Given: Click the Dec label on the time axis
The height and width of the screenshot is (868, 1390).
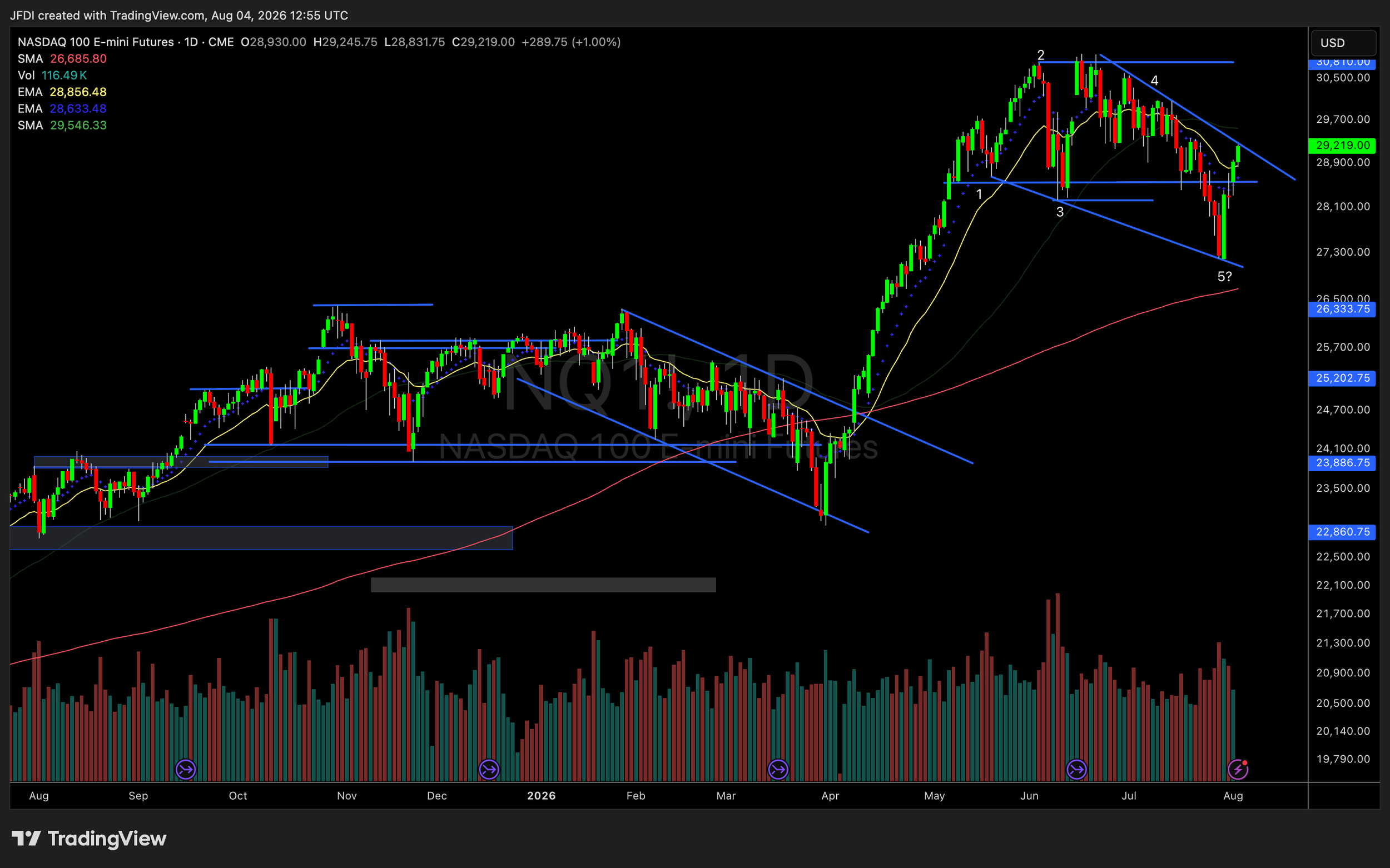Looking at the screenshot, I should click(x=437, y=796).
